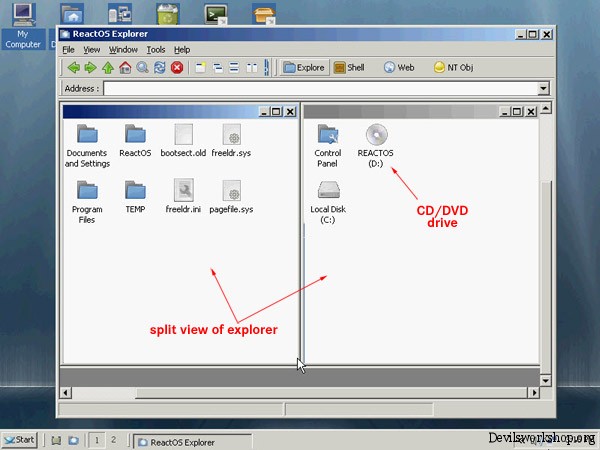Click the NT Obj toolbar button
Viewport: 600px width, 450px height.
pos(454,68)
